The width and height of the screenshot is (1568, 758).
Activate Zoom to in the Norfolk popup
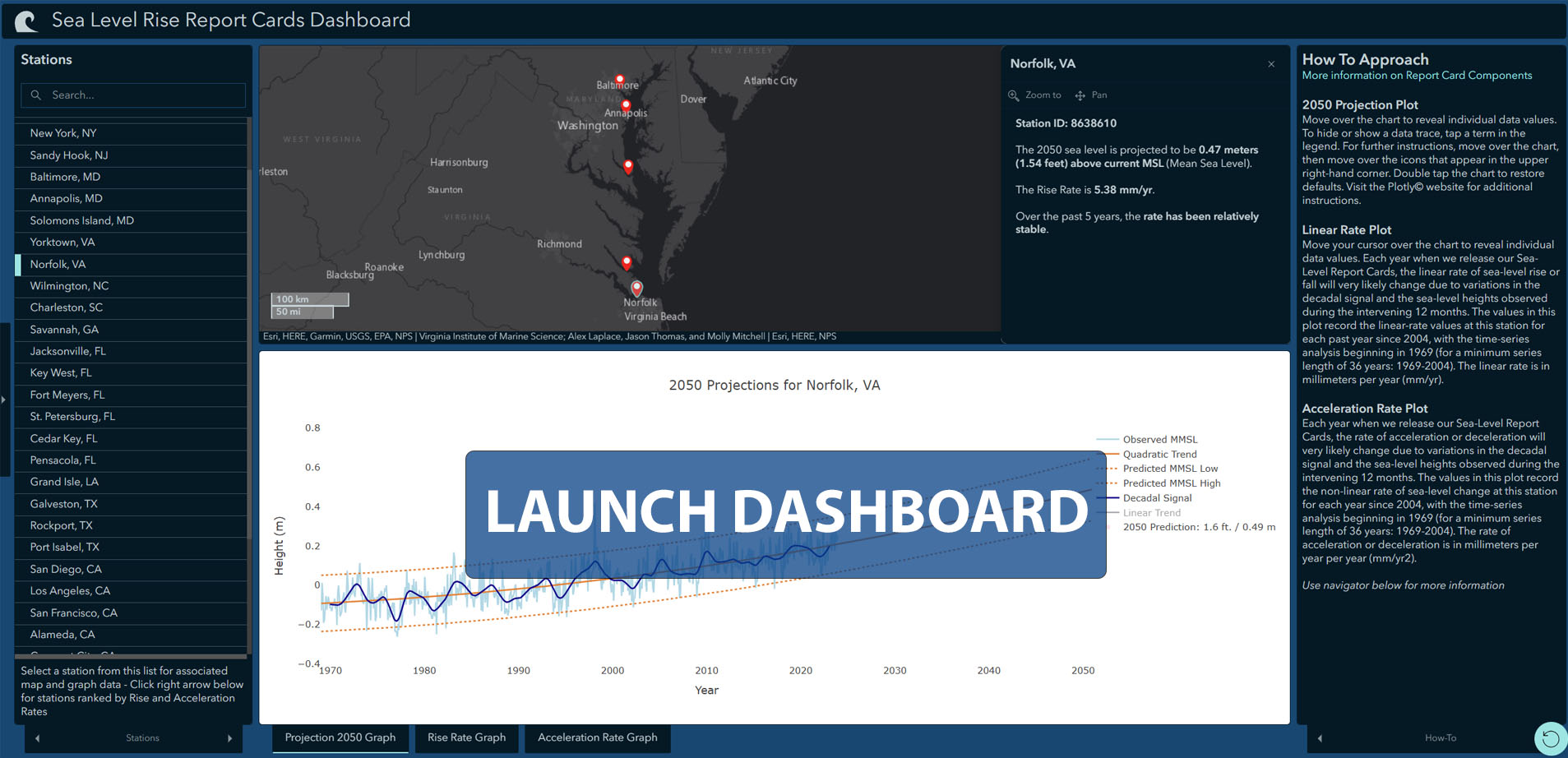click(x=1035, y=95)
